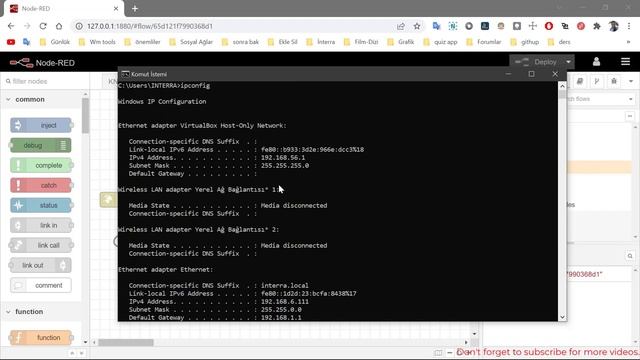Select the inject node in palette
Image resolution: width=640 pixels, height=360 pixels.
click(41, 125)
